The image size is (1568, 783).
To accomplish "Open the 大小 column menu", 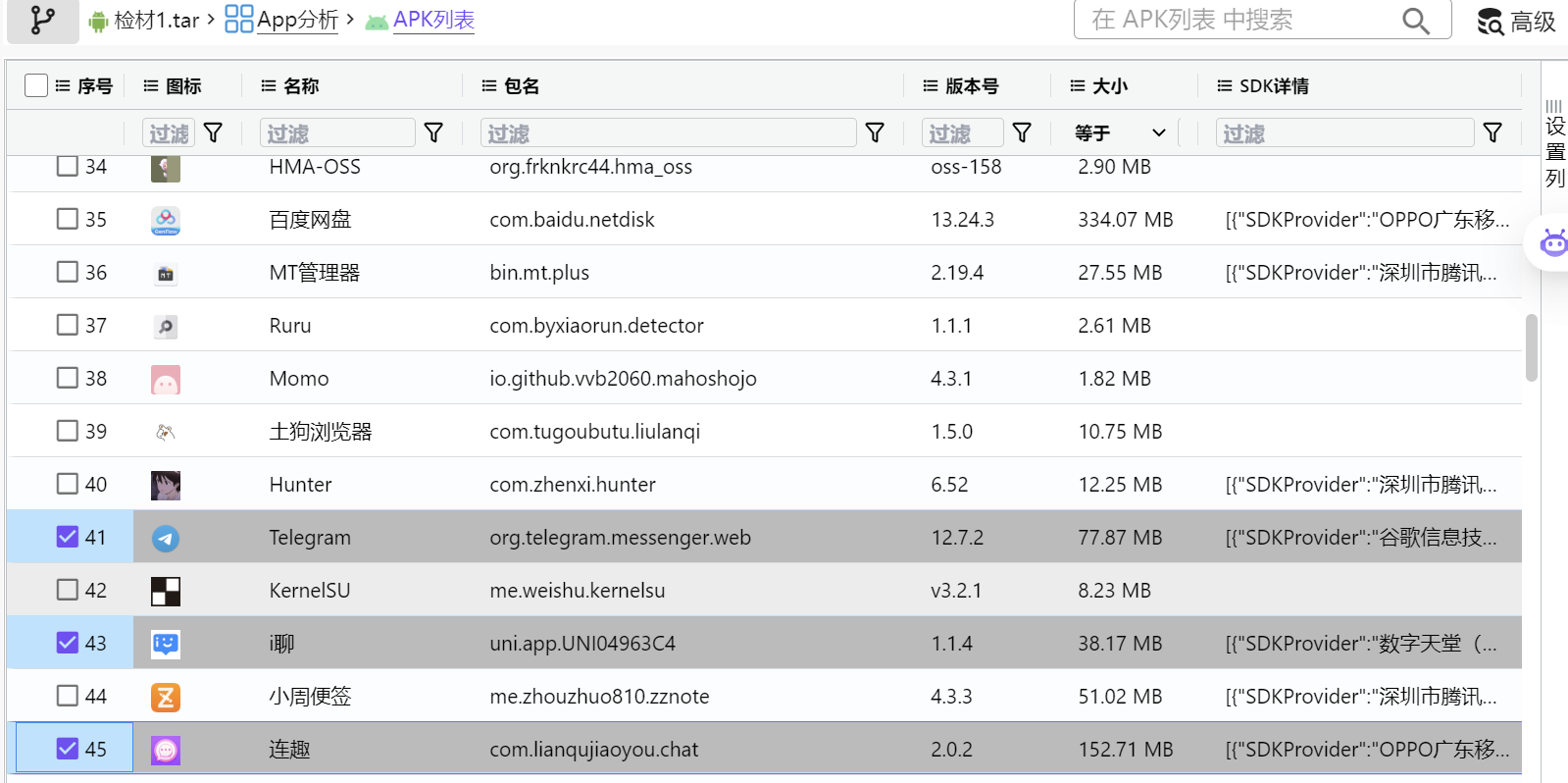I will pos(1078,85).
